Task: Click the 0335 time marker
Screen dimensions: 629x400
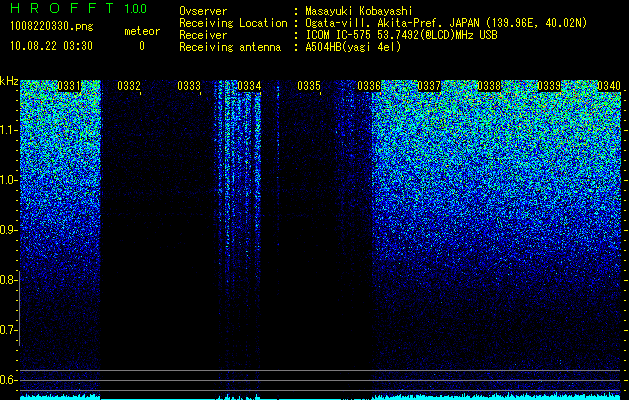Action: tap(309, 86)
